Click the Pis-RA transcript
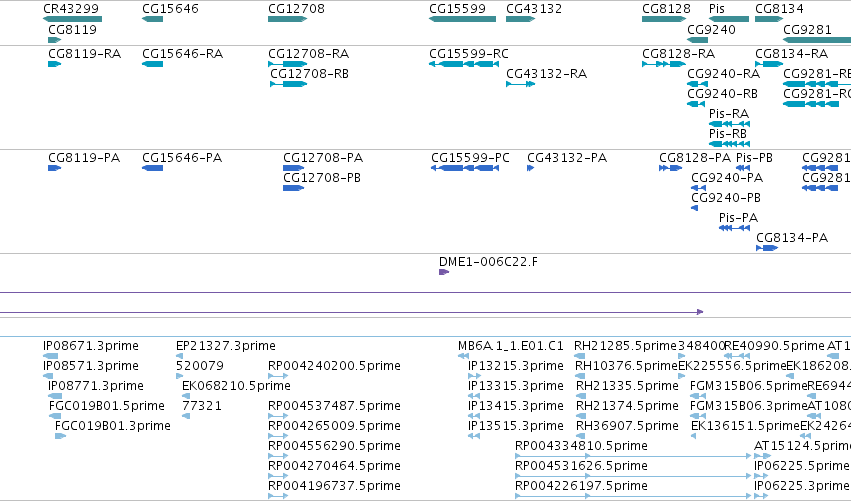 [729, 124]
